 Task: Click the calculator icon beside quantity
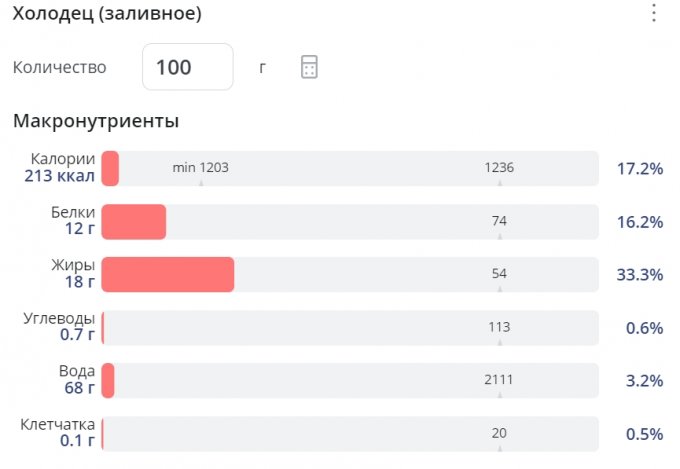pos(310,67)
